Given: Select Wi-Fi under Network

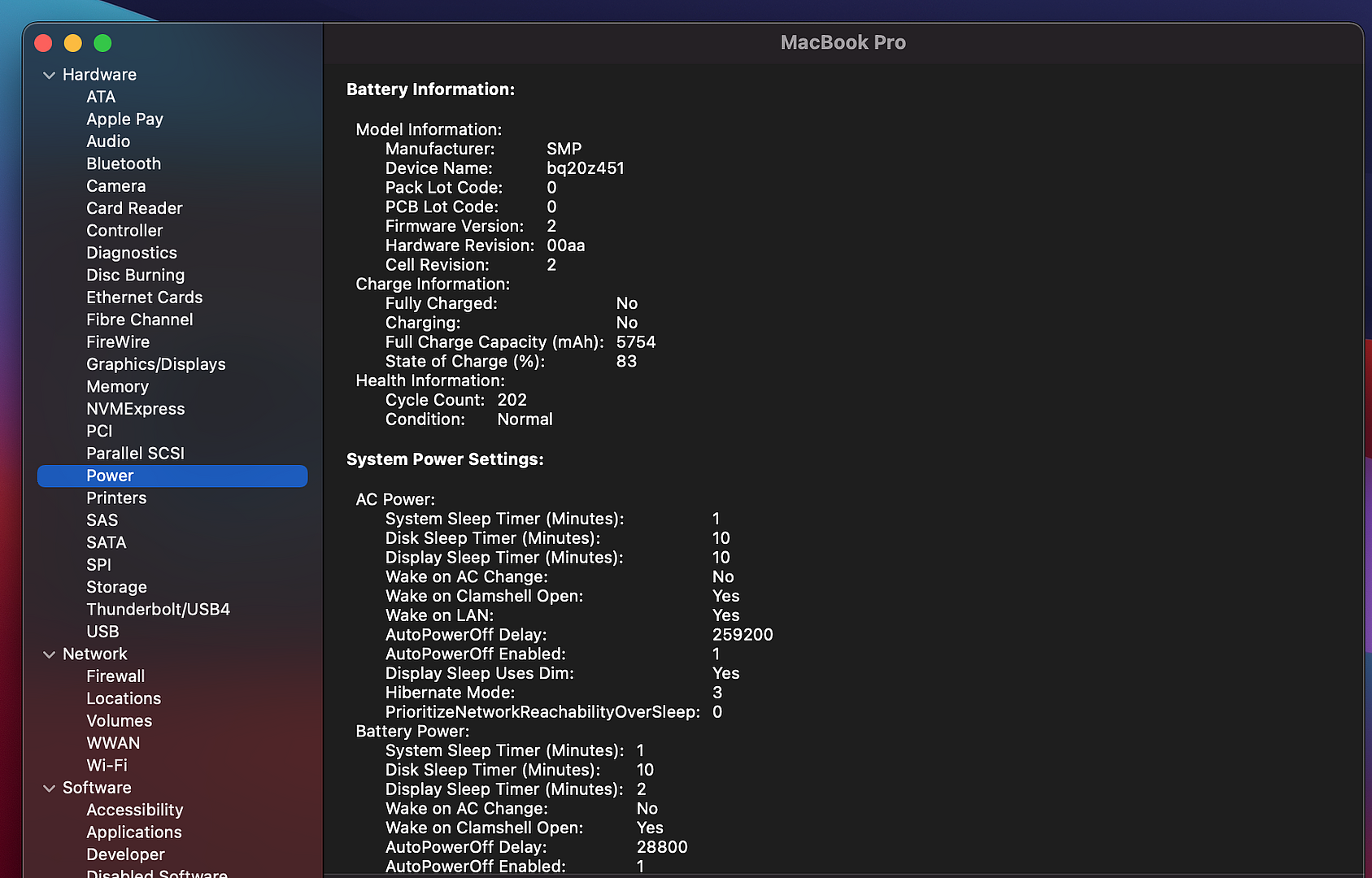Looking at the screenshot, I should pyautogui.click(x=107, y=766).
